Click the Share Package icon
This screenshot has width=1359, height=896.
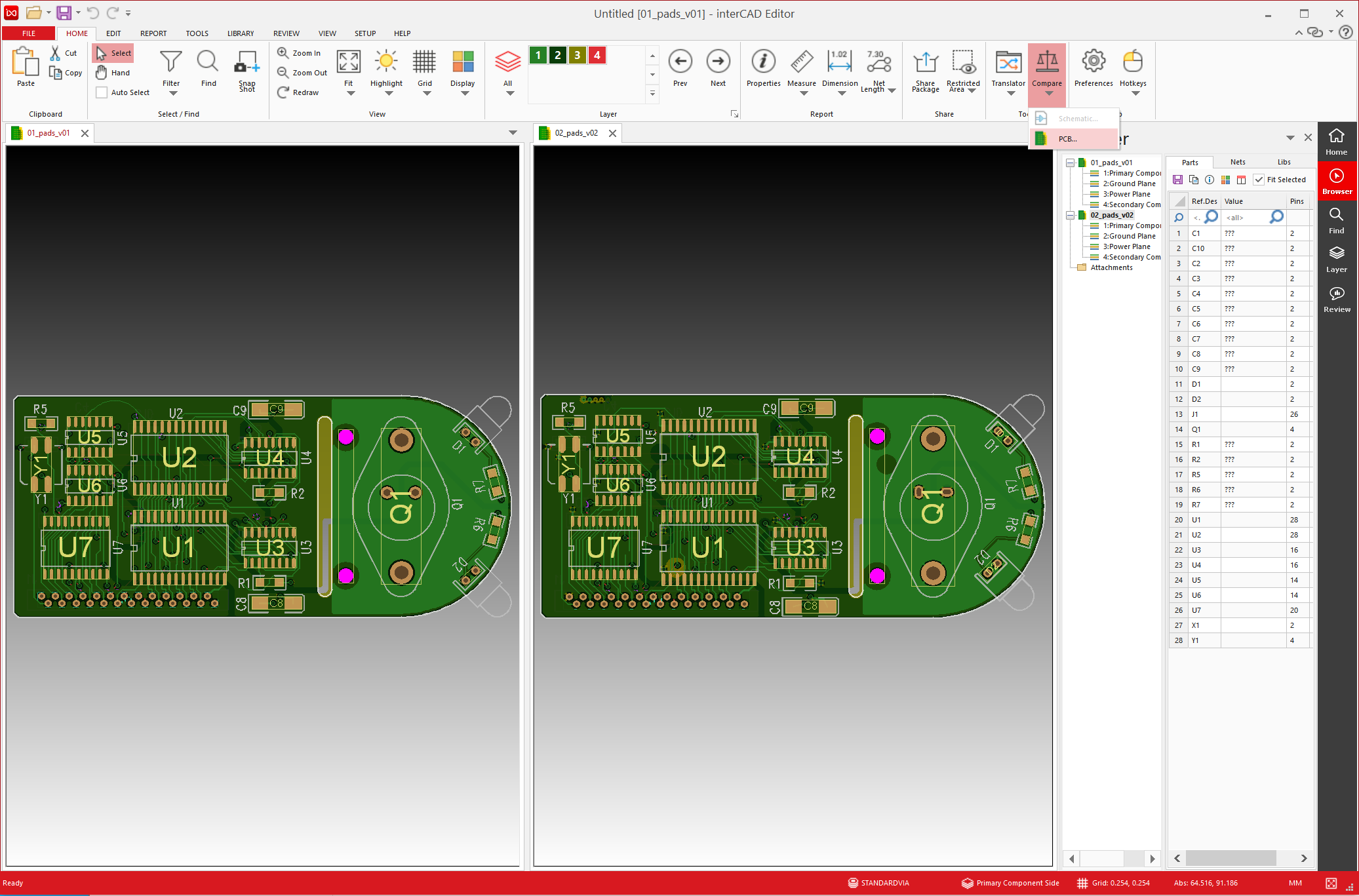925,62
